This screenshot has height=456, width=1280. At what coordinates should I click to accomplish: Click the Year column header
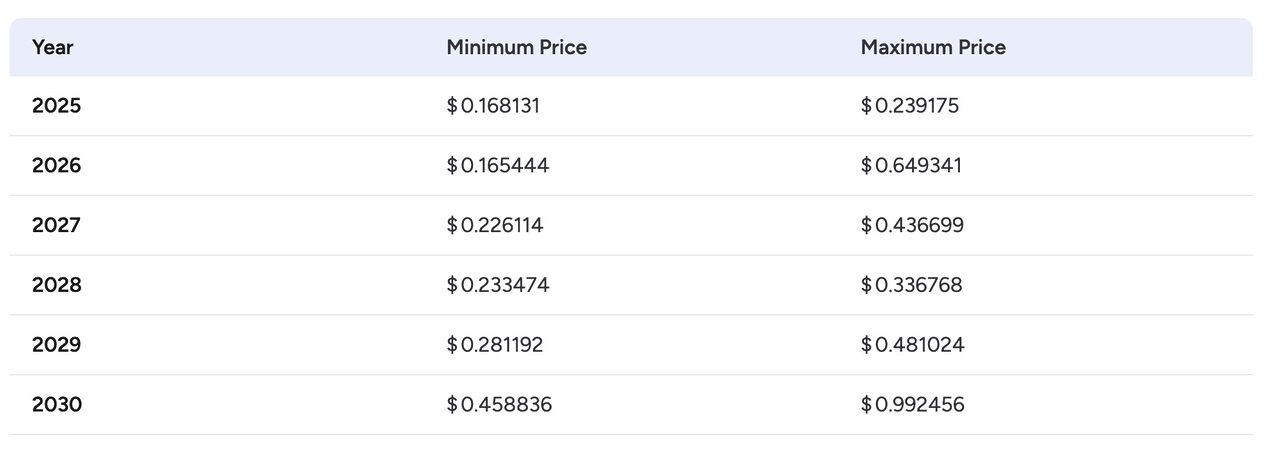[x=53, y=47]
